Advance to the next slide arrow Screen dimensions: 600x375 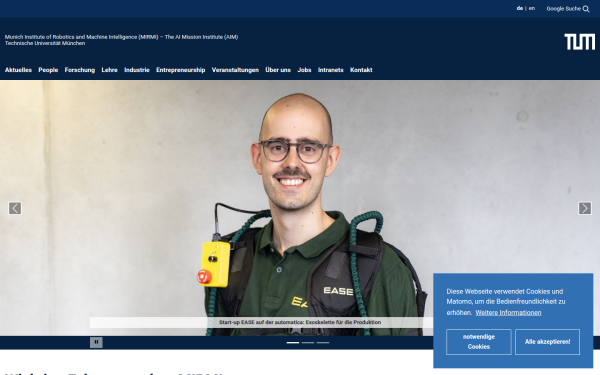(584, 208)
